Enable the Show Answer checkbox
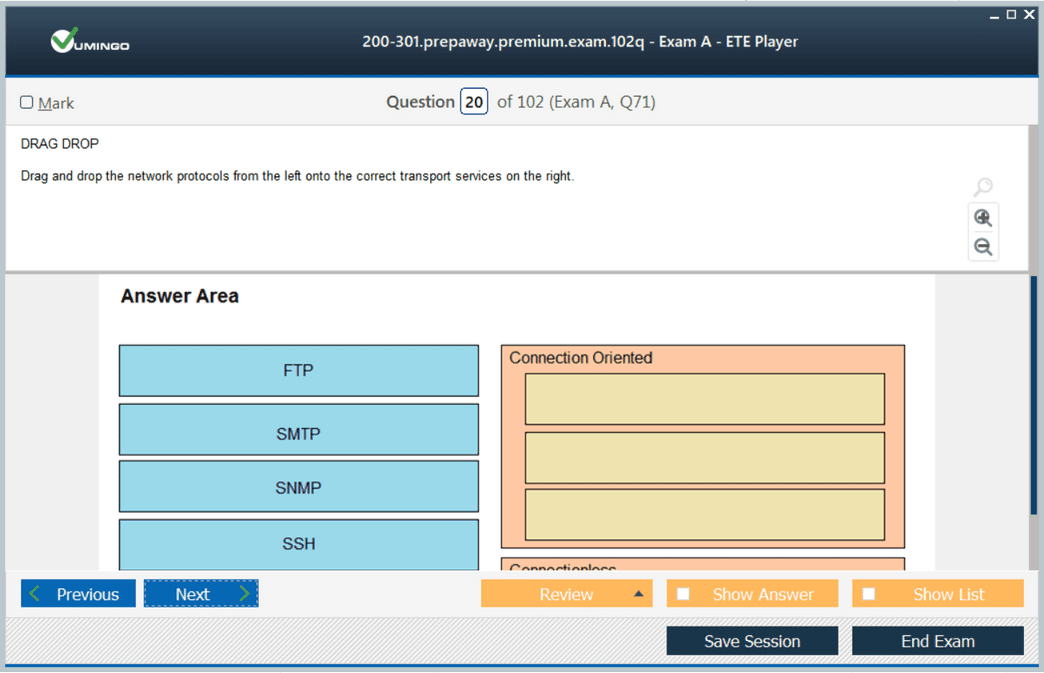 pyautogui.click(x=683, y=594)
